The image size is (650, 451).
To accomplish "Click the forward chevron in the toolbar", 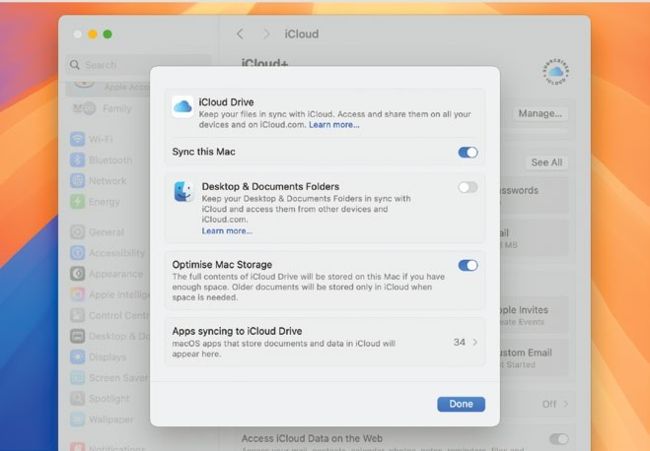I will click(x=266, y=34).
